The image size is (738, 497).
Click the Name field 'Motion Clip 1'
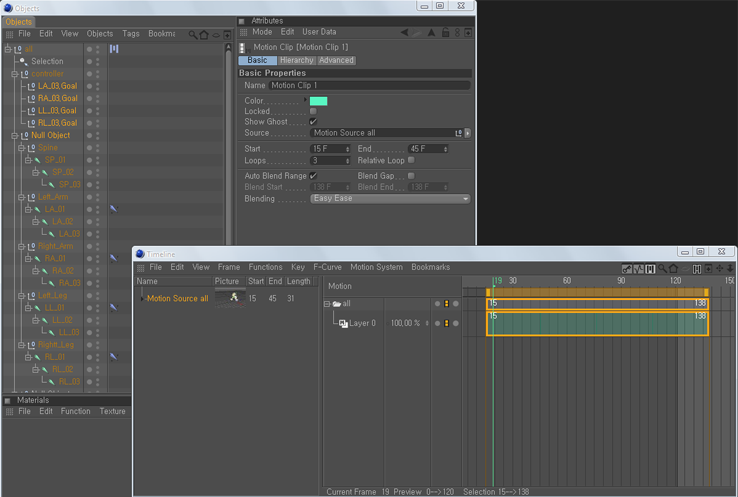click(x=369, y=85)
